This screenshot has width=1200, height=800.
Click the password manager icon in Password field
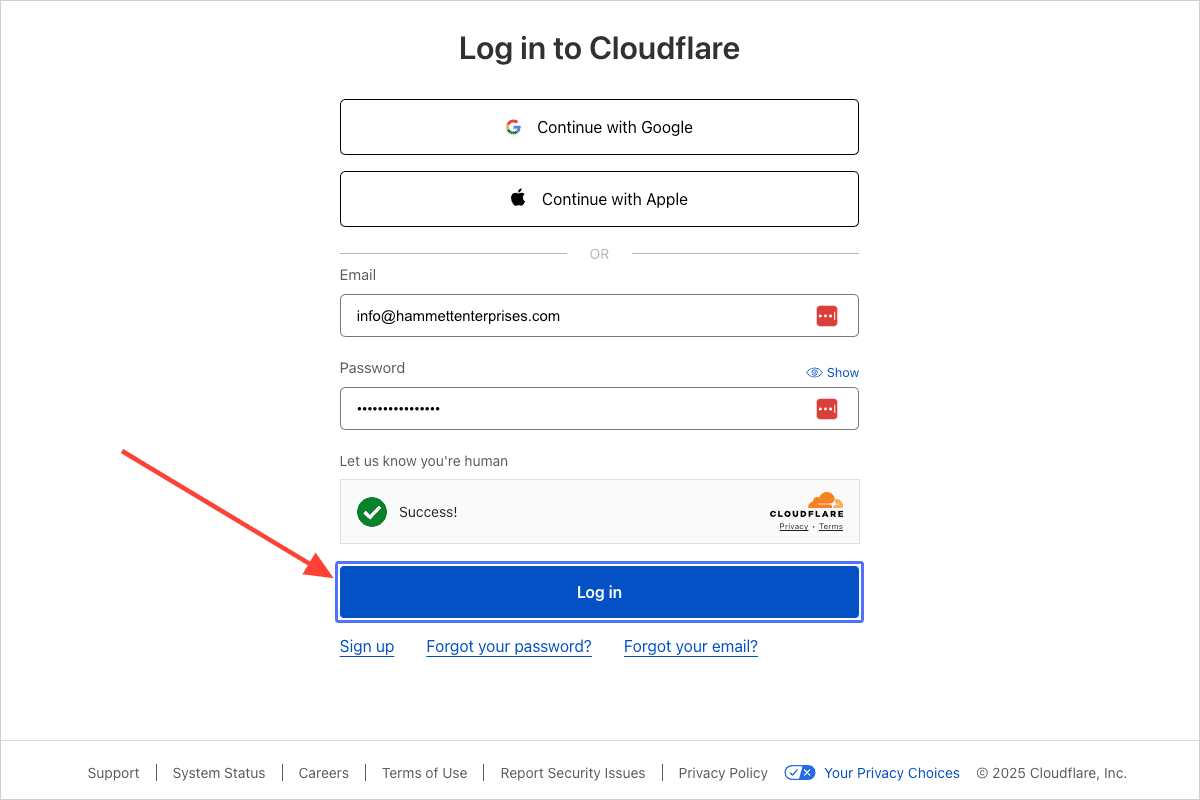pyautogui.click(x=826, y=409)
